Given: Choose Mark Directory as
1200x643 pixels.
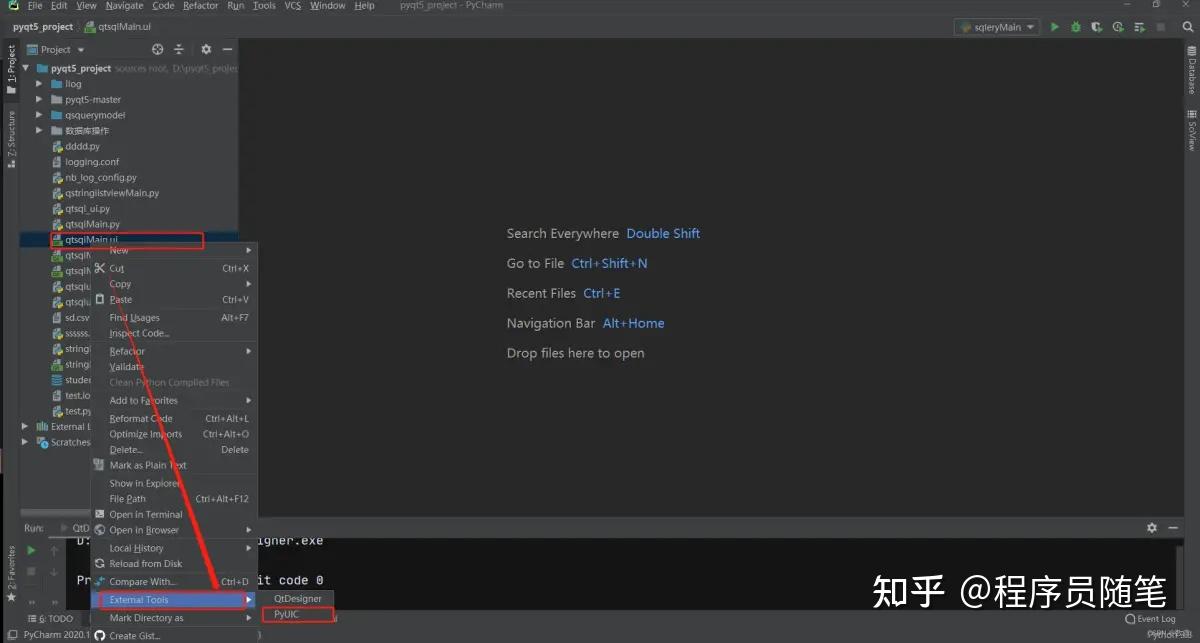Looking at the screenshot, I should [x=174, y=618].
